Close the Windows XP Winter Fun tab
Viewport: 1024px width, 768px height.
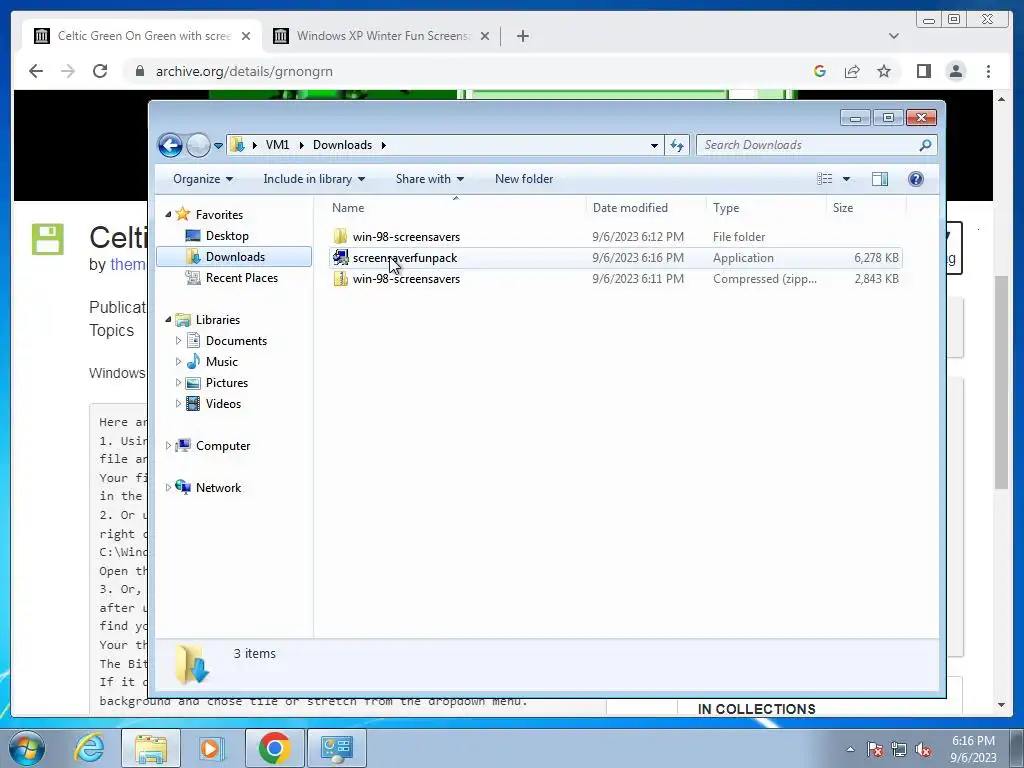point(485,36)
